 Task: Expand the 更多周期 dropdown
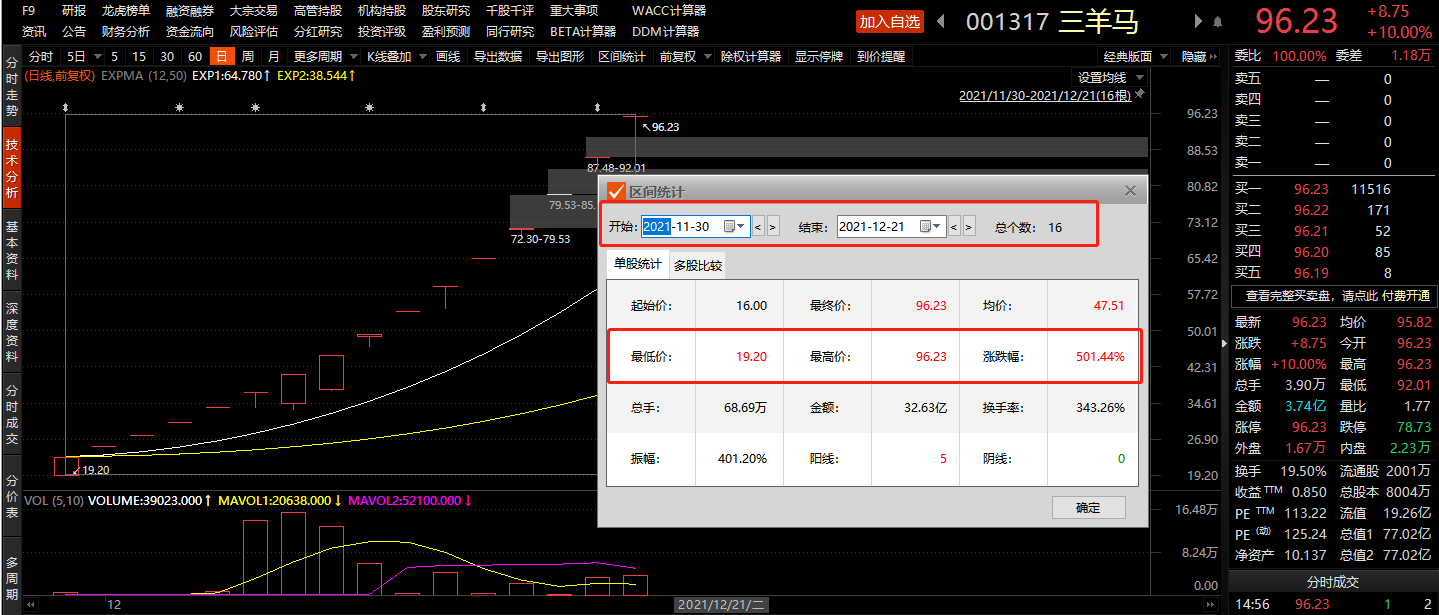pyautogui.click(x=323, y=57)
